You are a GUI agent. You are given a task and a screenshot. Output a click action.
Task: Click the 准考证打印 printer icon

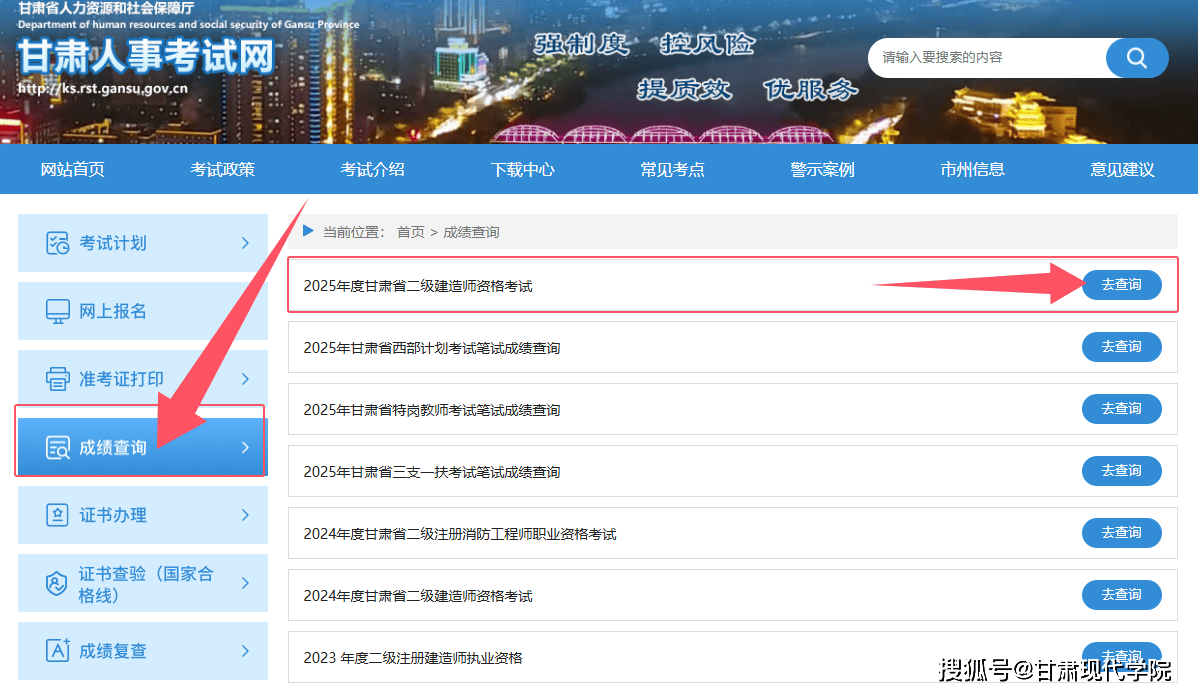coord(58,379)
